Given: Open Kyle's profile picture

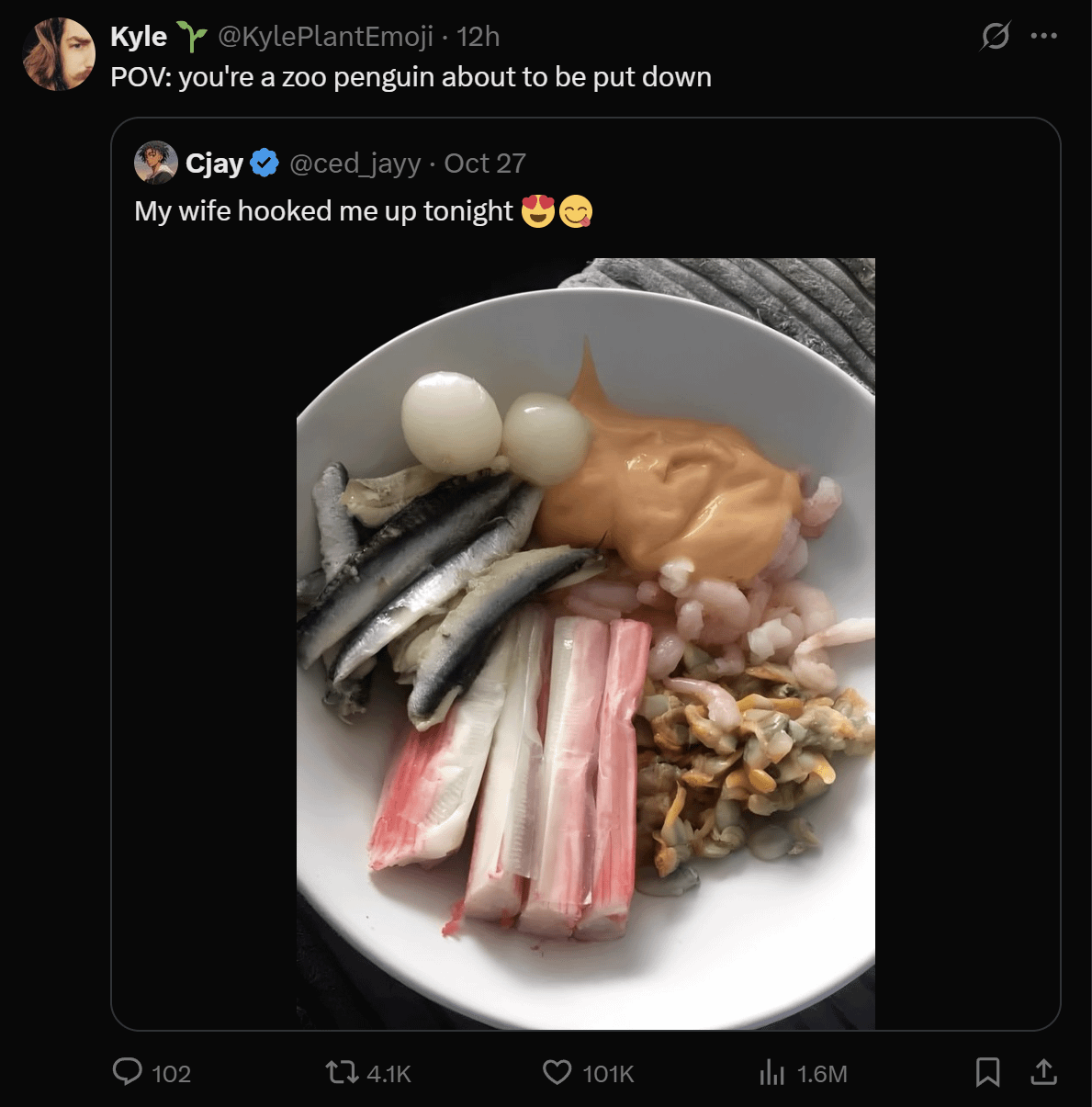Looking at the screenshot, I should tap(59, 54).
